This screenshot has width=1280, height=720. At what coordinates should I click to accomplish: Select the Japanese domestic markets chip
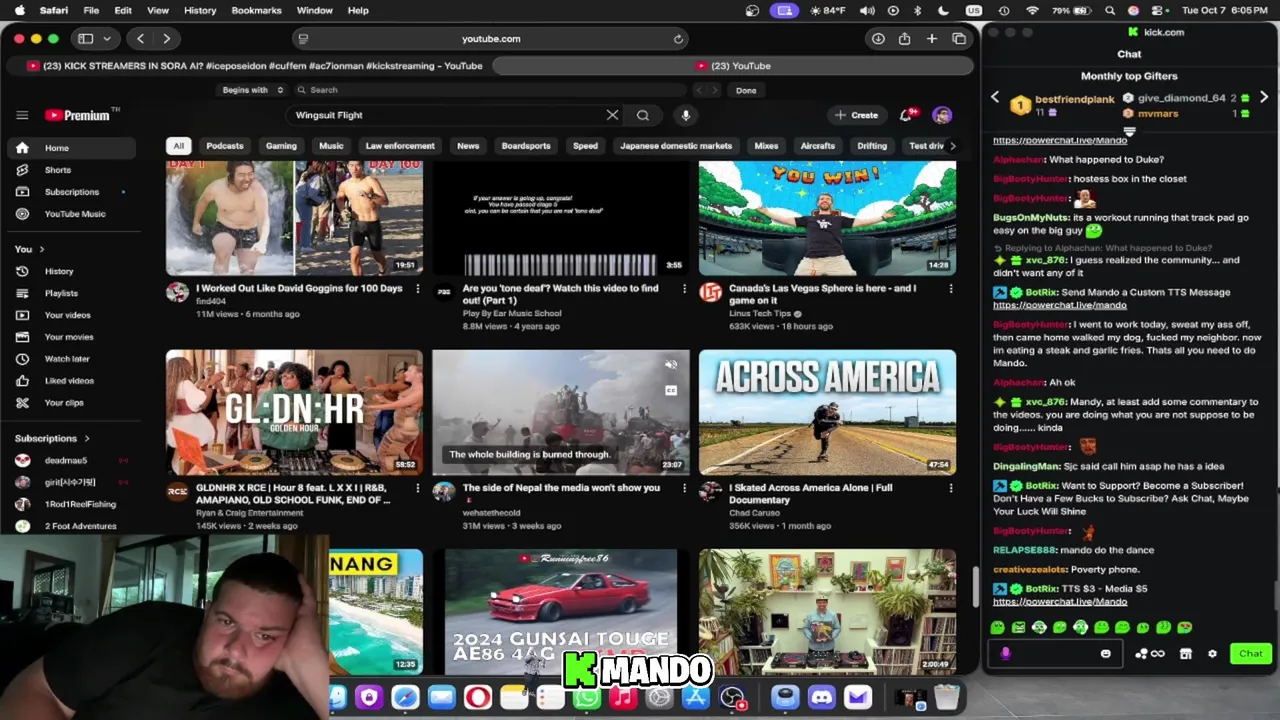676,146
